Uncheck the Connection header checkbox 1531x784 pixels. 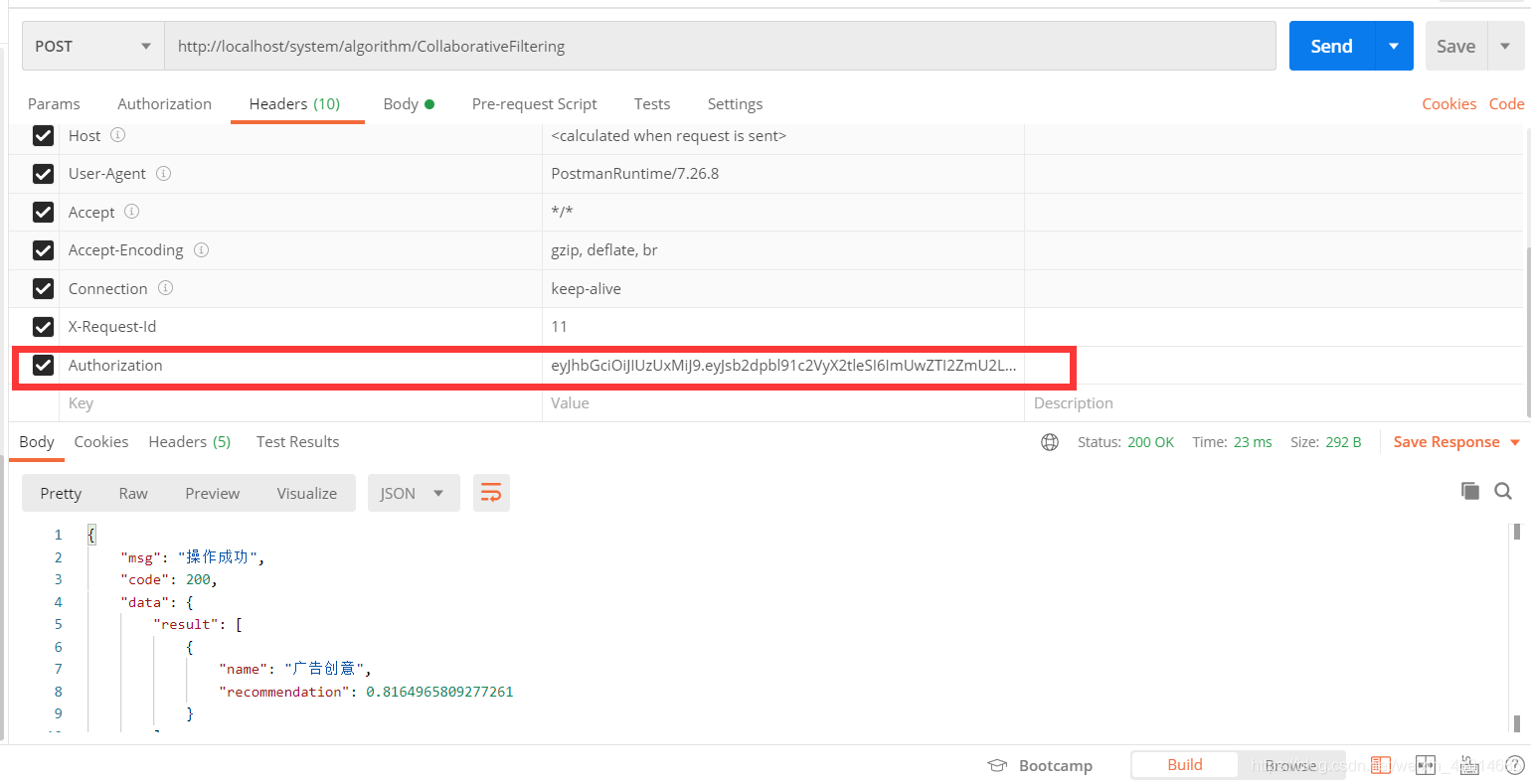click(x=43, y=288)
